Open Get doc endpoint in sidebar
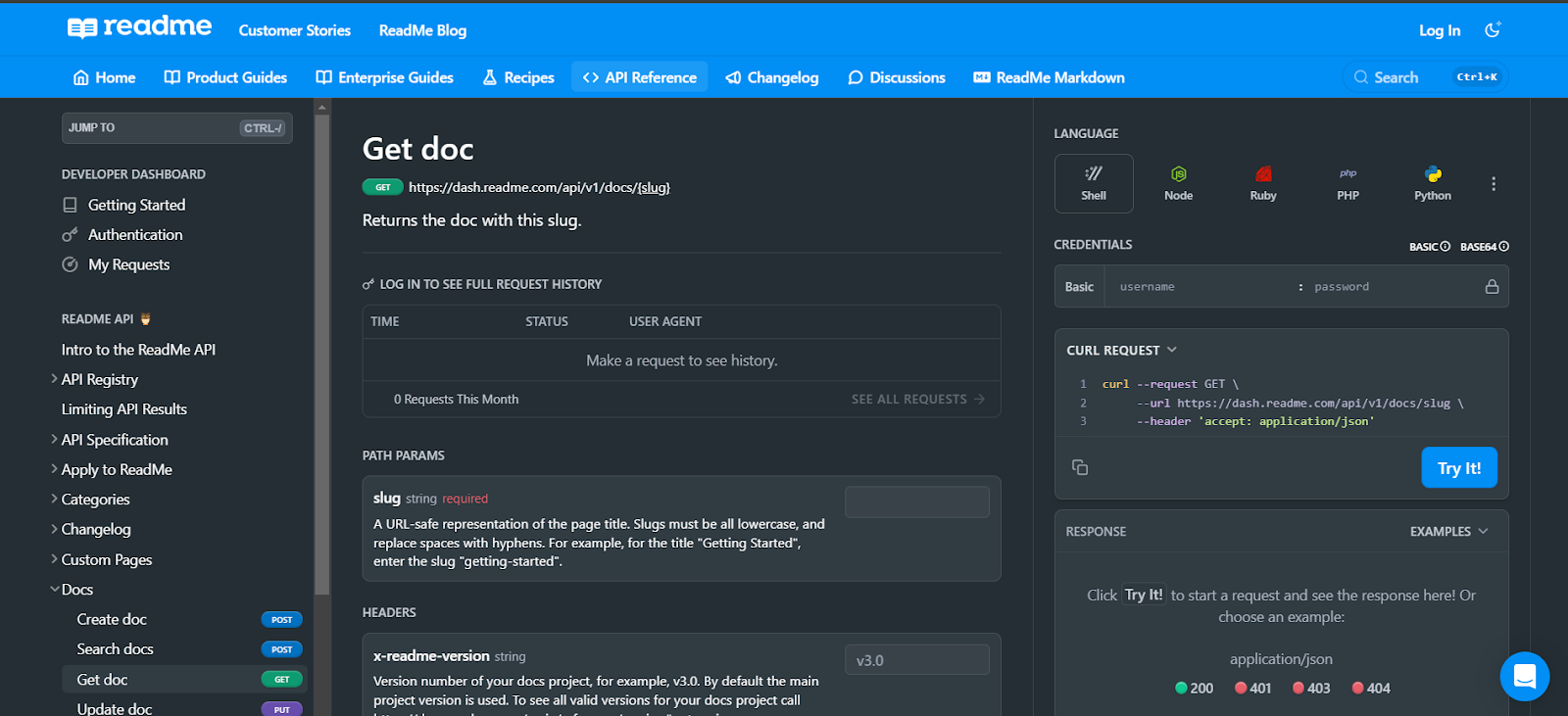 tap(183, 680)
